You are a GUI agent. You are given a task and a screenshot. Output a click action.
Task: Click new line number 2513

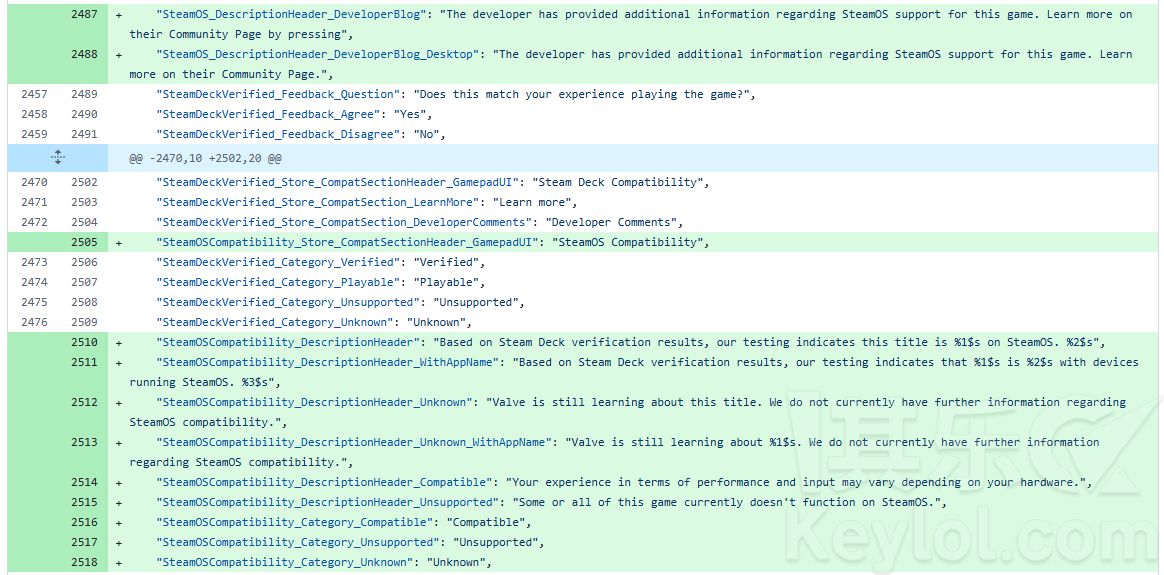[x=84, y=443]
